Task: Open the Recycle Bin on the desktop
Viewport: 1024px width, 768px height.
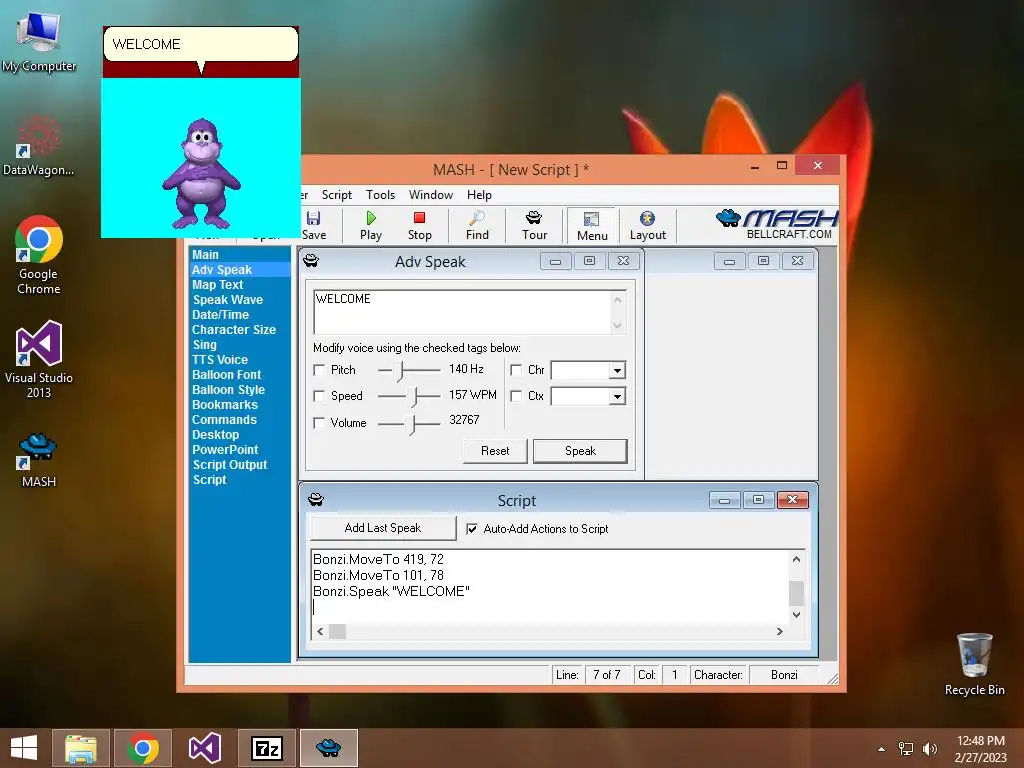Action: tap(974, 664)
